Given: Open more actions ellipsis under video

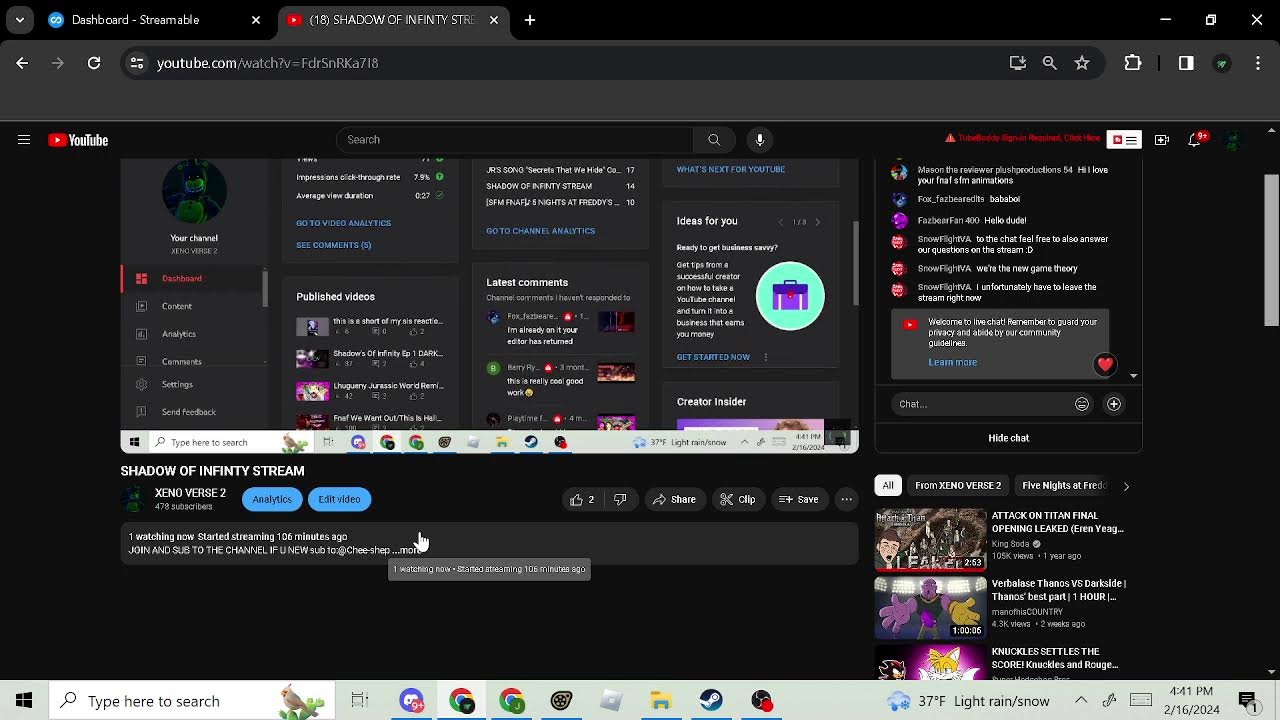Looking at the screenshot, I should (x=846, y=499).
